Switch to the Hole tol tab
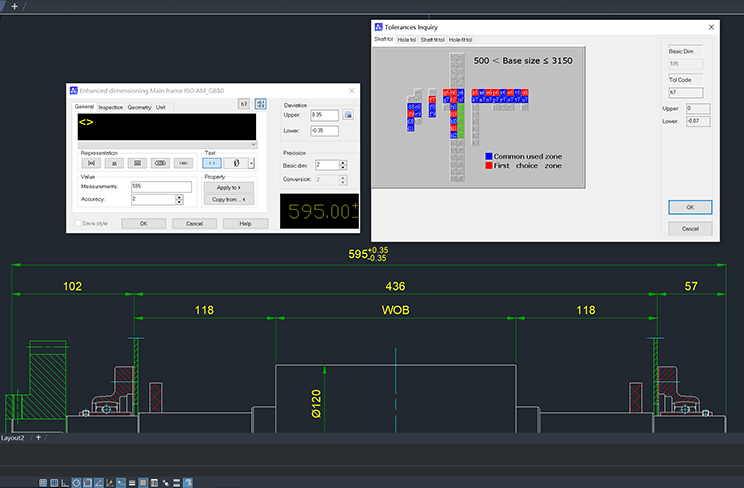Viewport: 744px width, 488px height. click(x=407, y=39)
